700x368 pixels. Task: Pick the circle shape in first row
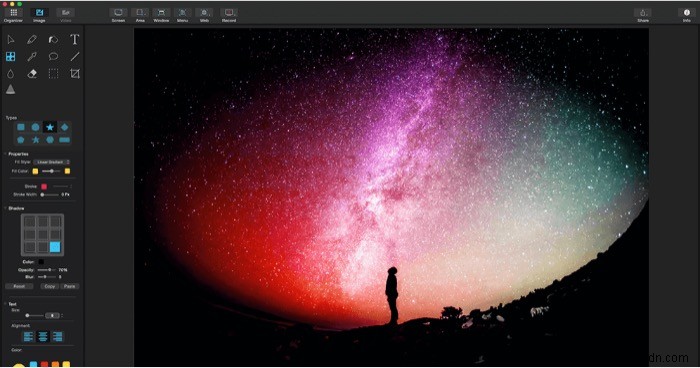[35, 127]
